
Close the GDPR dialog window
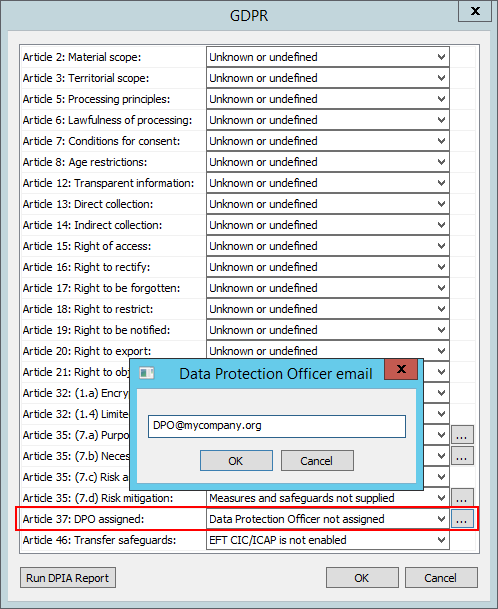[x=475, y=11]
